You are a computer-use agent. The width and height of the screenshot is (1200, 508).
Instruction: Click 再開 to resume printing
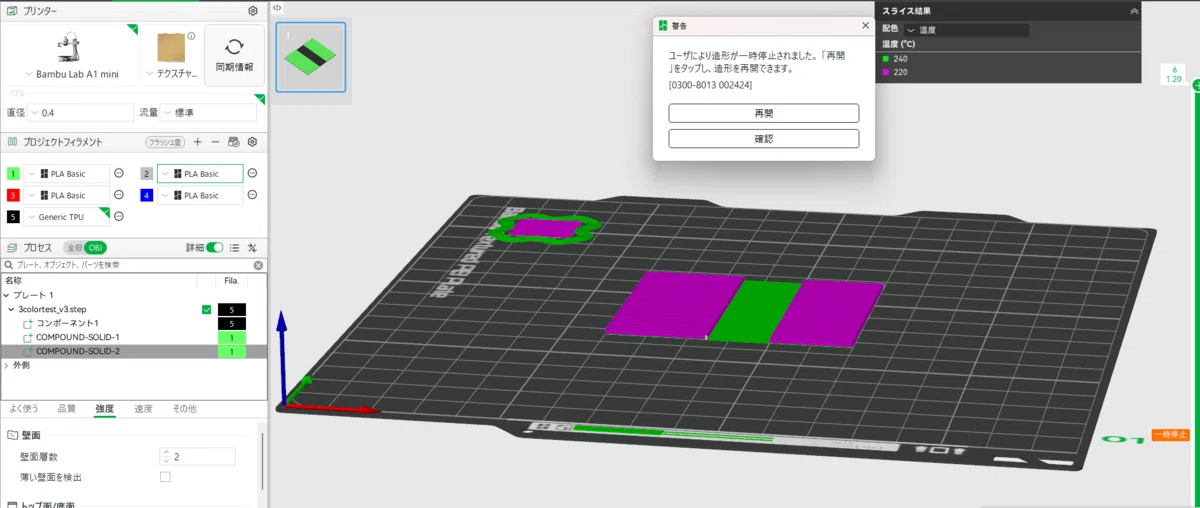(x=763, y=113)
